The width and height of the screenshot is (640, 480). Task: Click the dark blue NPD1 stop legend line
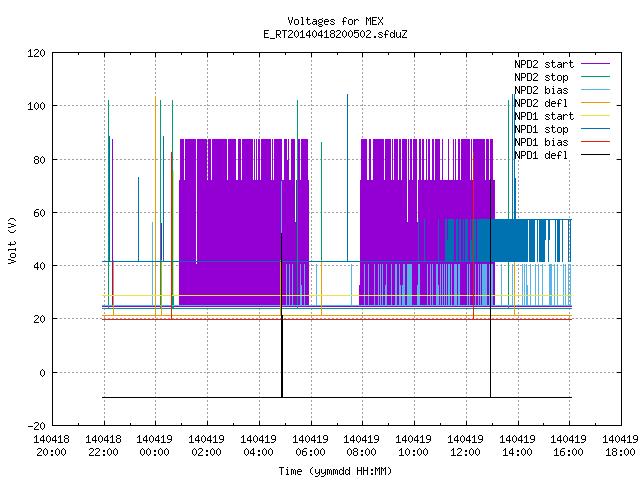596,129
